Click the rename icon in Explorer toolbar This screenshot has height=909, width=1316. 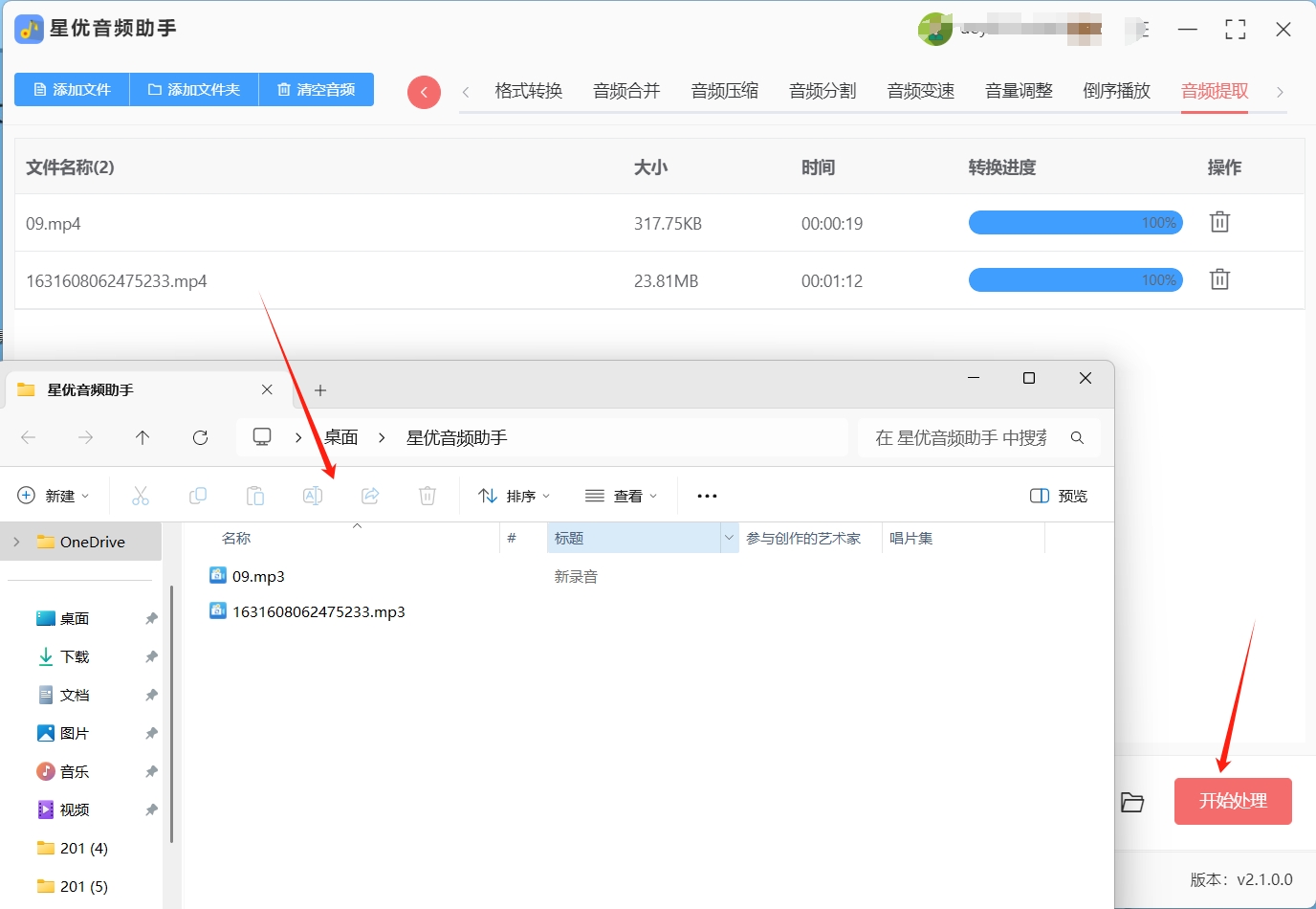pos(313,496)
